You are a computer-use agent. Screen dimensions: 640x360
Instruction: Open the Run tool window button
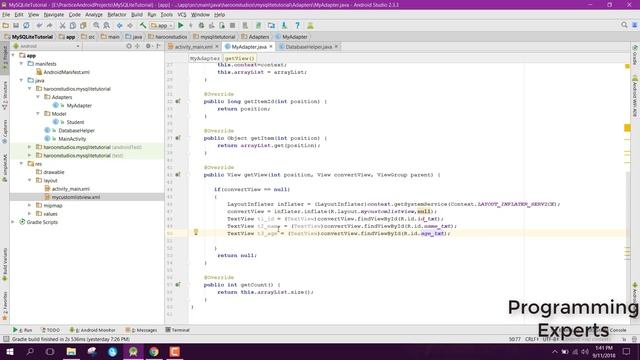pos(23,330)
